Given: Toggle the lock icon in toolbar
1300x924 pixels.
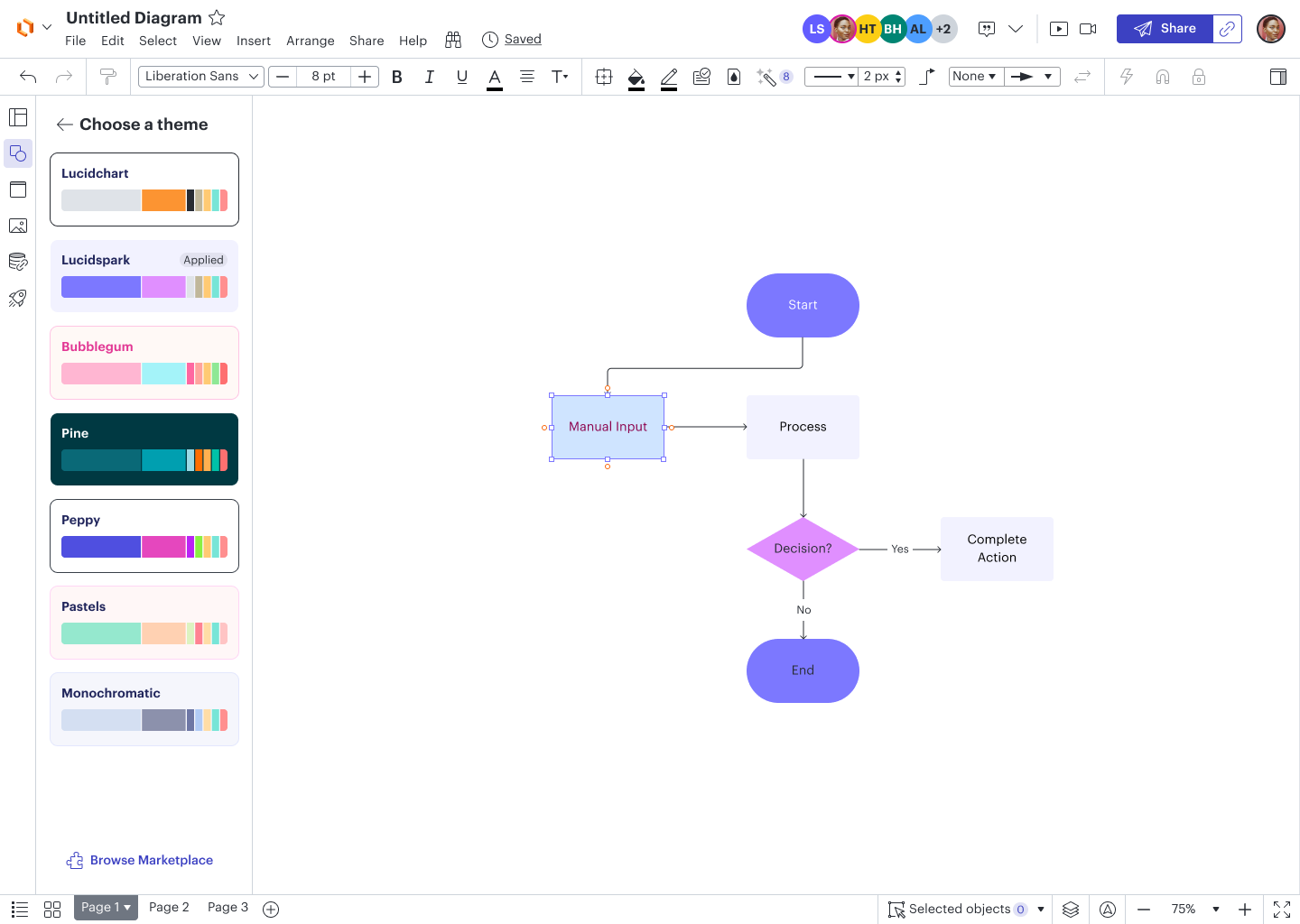Looking at the screenshot, I should [1199, 77].
